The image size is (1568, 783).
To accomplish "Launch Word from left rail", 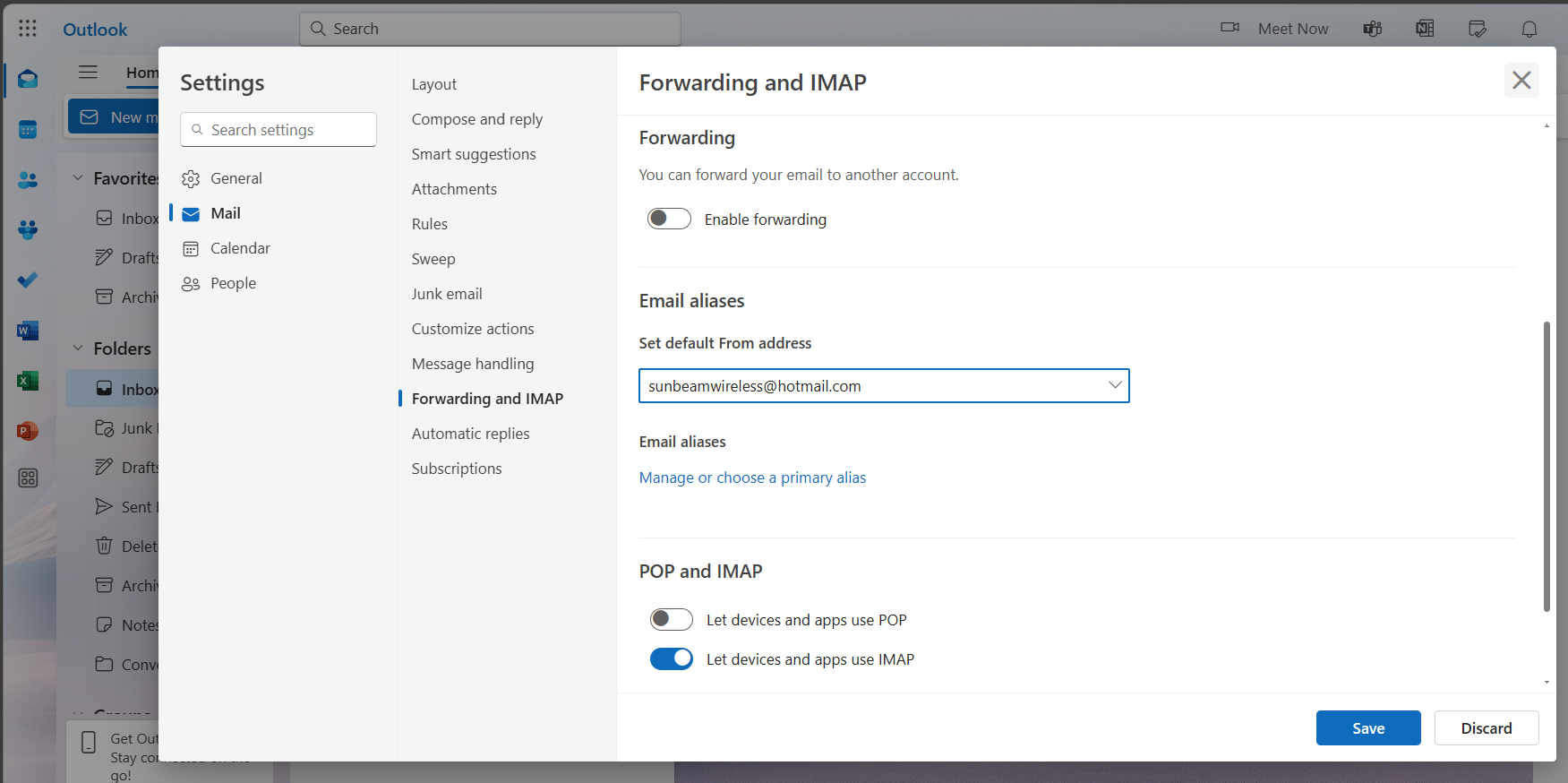I will click(28, 331).
